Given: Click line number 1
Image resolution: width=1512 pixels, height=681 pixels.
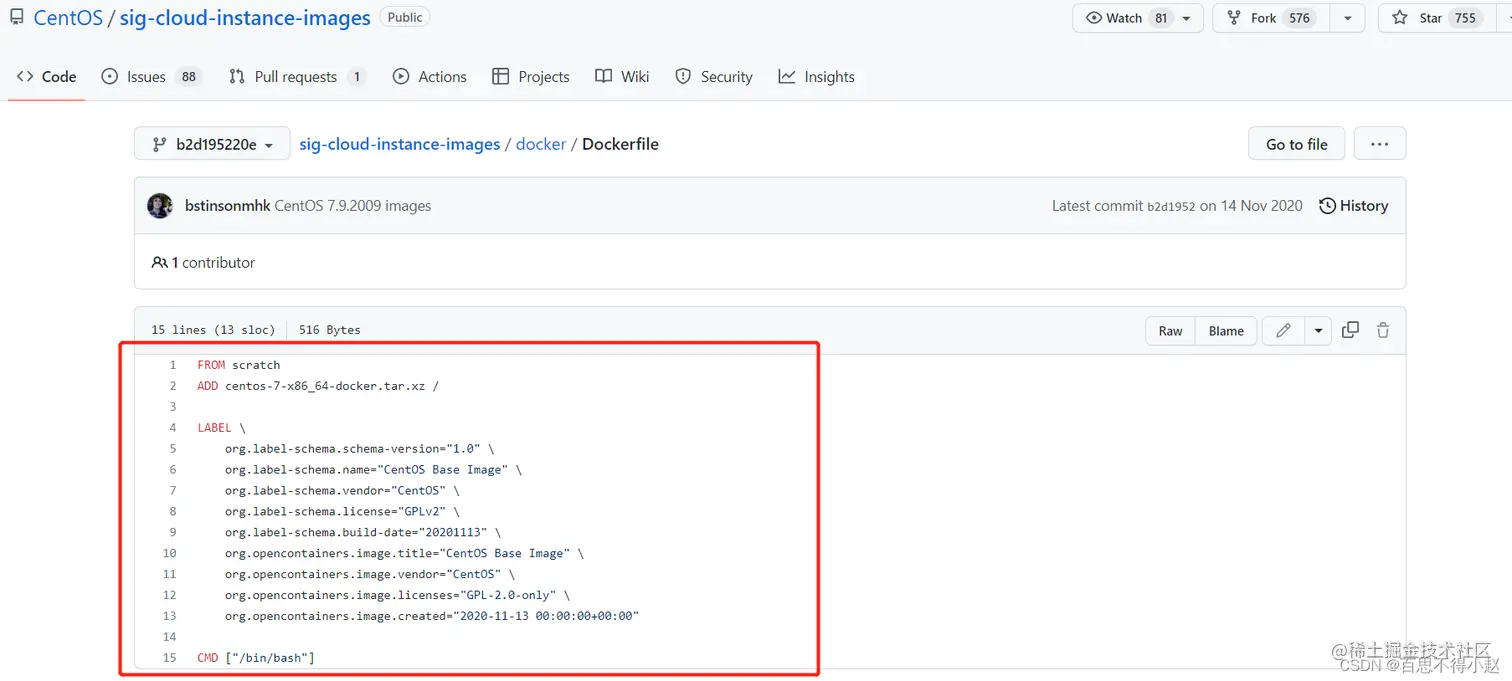Looking at the screenshot, I should point(172,365).
